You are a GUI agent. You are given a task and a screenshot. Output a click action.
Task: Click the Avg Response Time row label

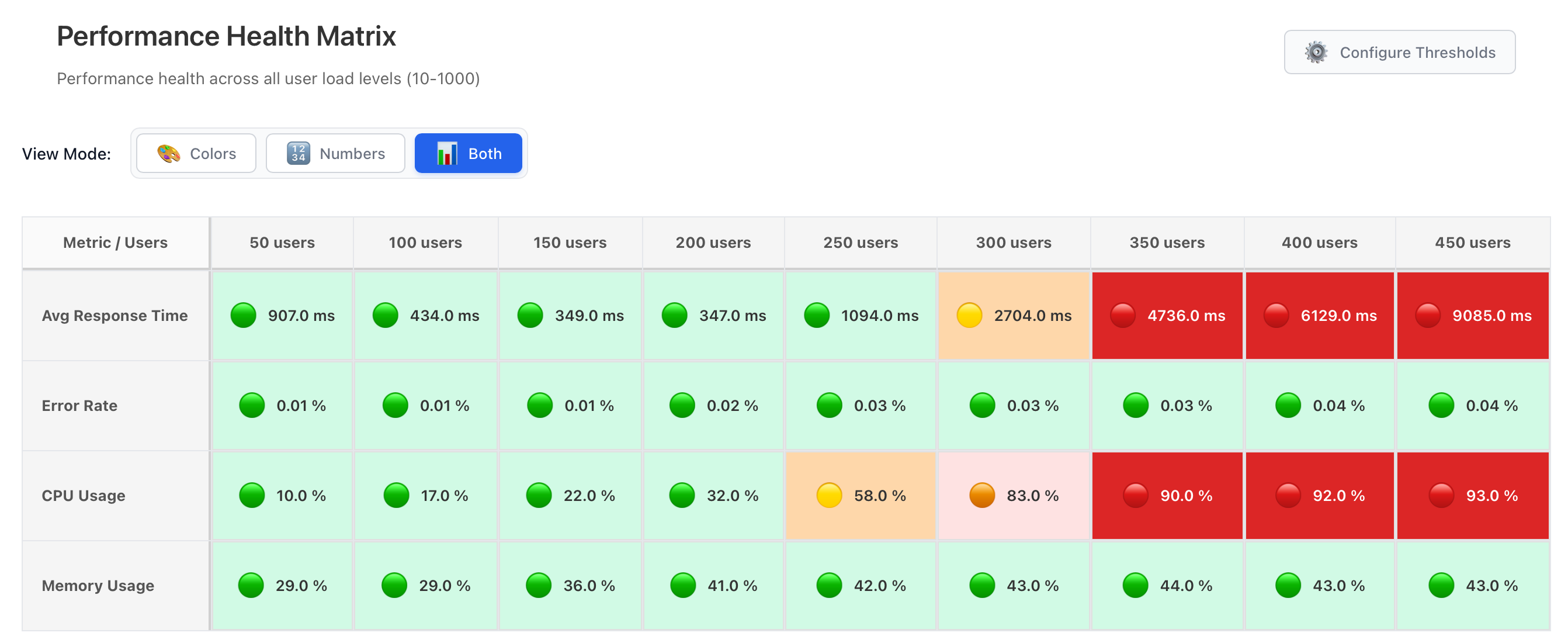[115, 316]
